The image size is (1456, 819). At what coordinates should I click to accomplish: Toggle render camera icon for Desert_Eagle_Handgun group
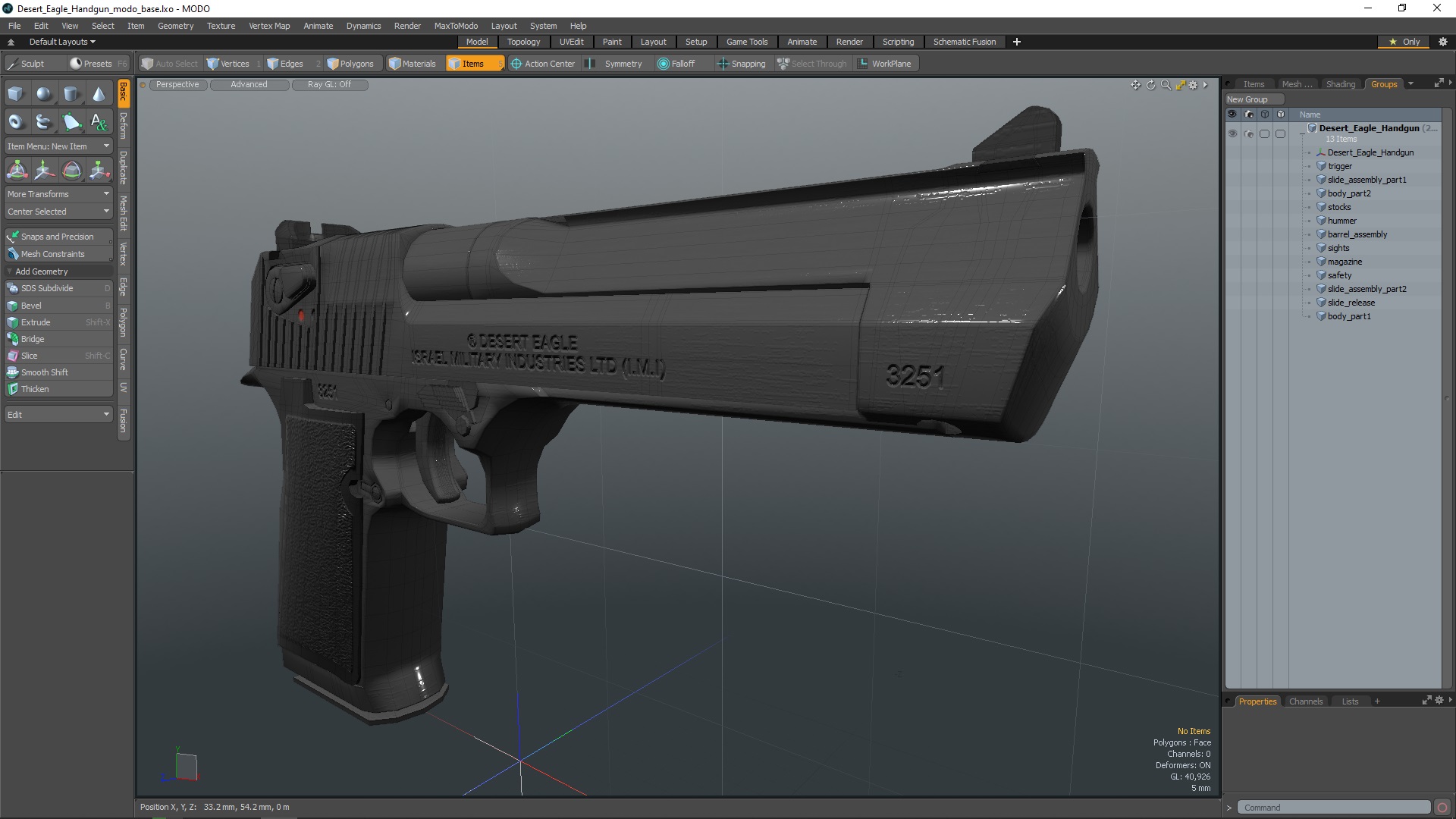click(x=1249, y=133)
